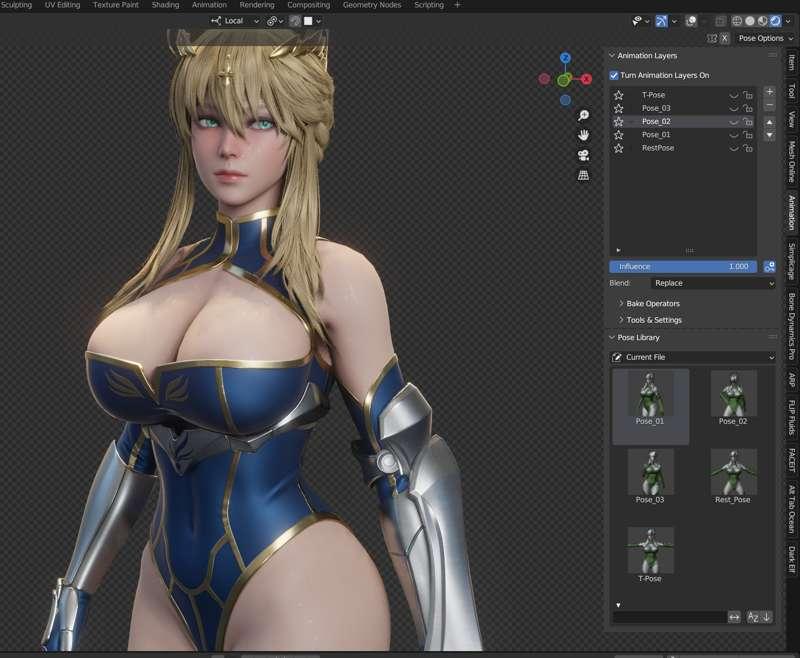Viewport: 800px width, 658px height.
Task: Remove animation layer with minus button
Action: click(x=770, y=105)
